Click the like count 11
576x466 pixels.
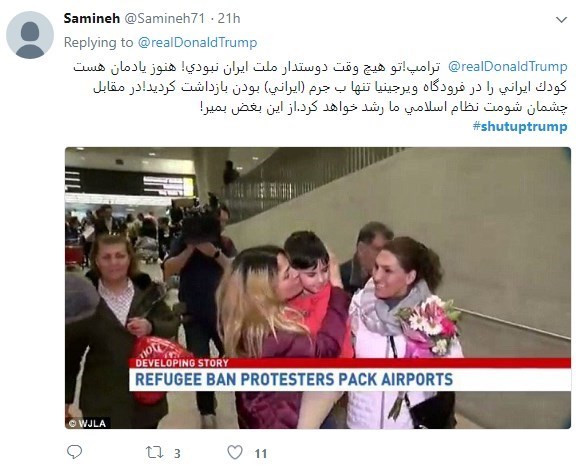point(261,454)
